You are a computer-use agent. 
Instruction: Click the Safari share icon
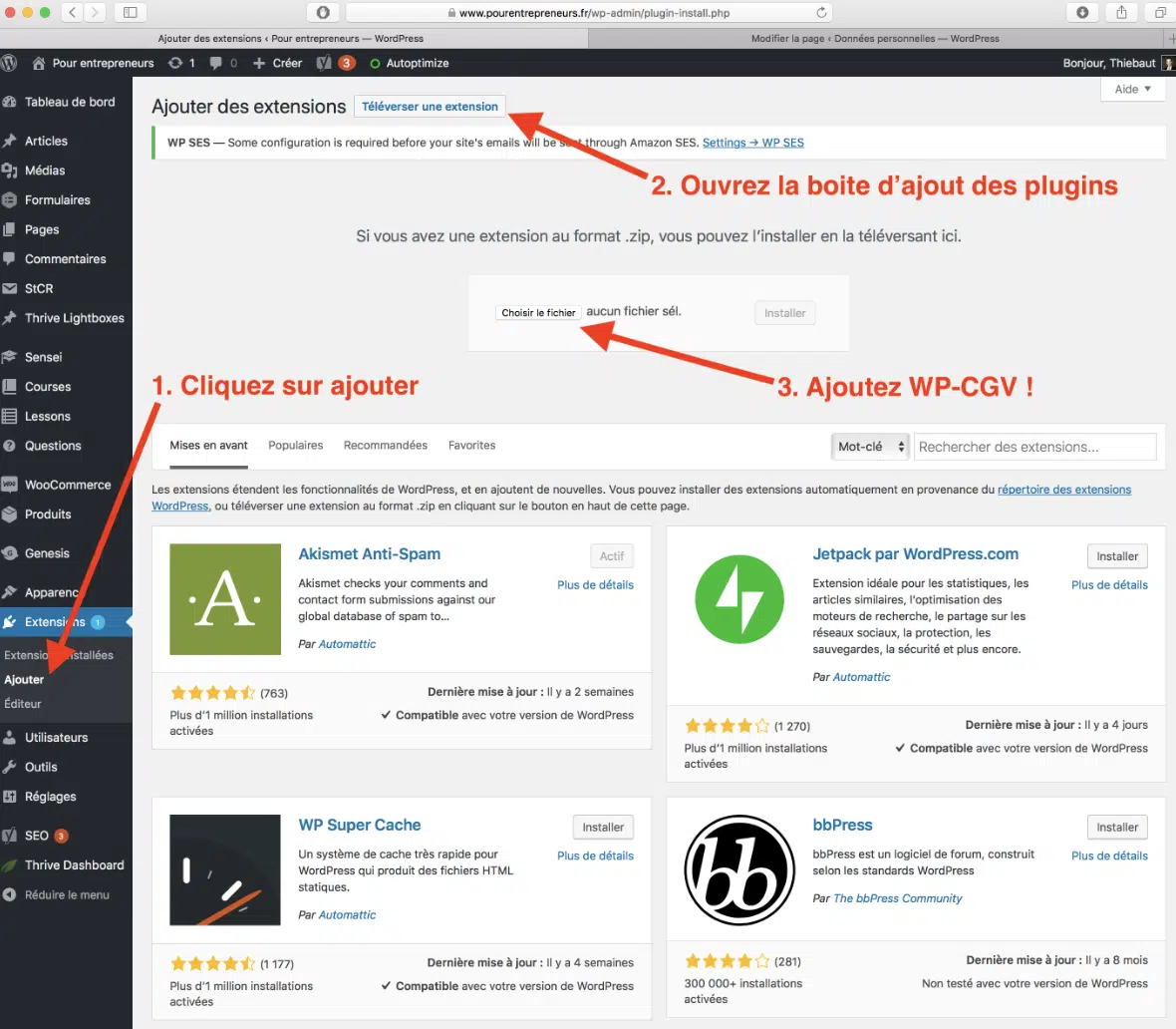tap(1121, 12)
